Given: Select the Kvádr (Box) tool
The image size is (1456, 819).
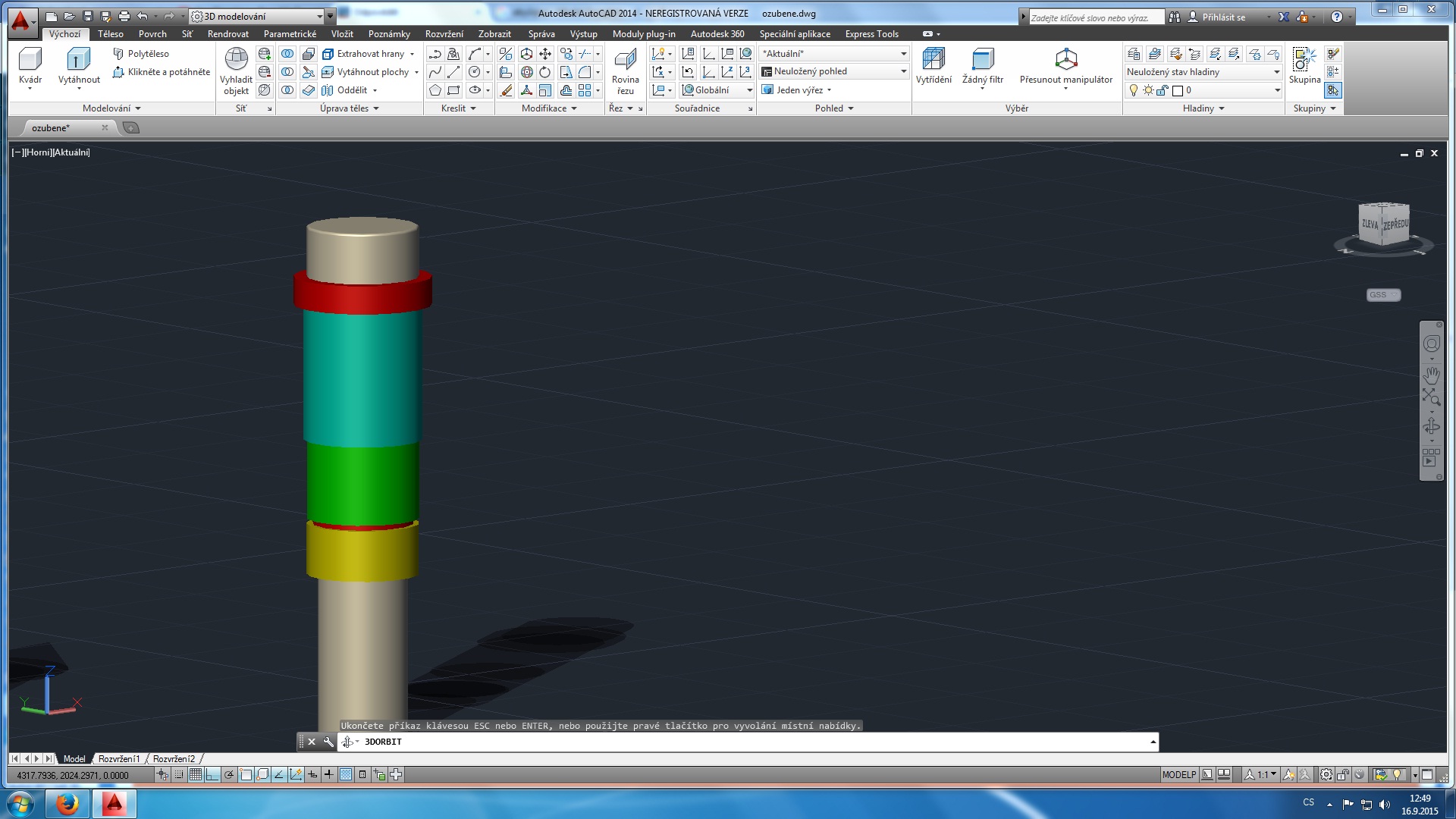Looking at the screenshot, I should point(30,61).
